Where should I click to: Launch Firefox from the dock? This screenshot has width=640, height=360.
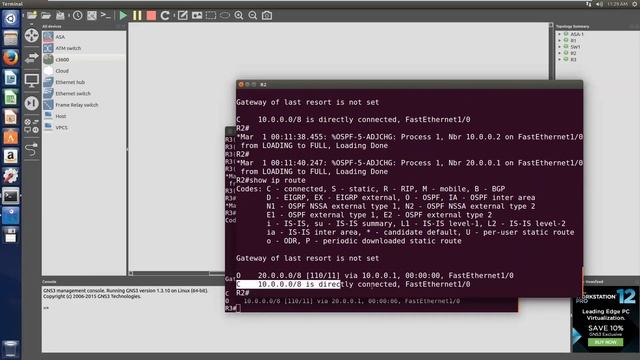[11, 58]
